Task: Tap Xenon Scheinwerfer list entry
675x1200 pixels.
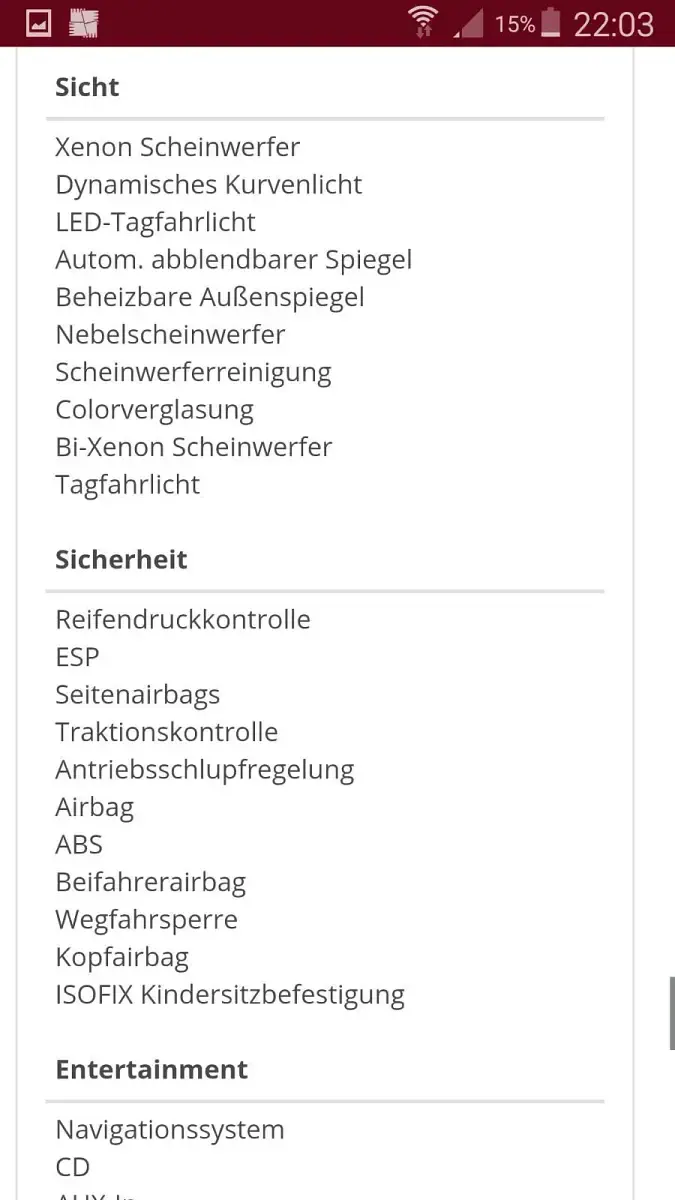Action: [178, 147]
